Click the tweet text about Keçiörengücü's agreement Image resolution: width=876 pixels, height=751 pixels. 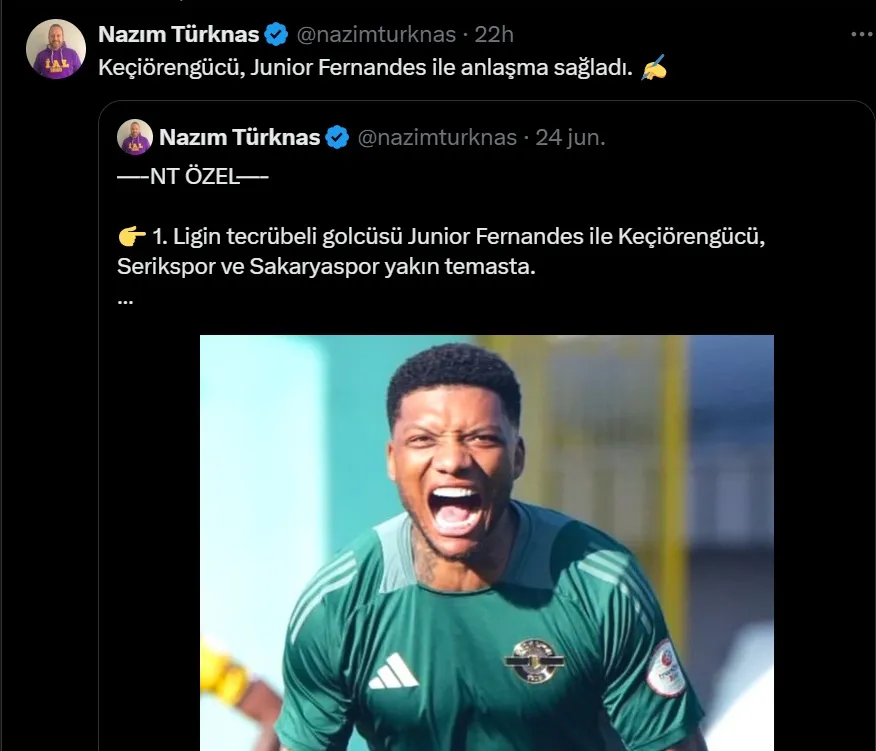pyautogui.click(x=366, y=68)
